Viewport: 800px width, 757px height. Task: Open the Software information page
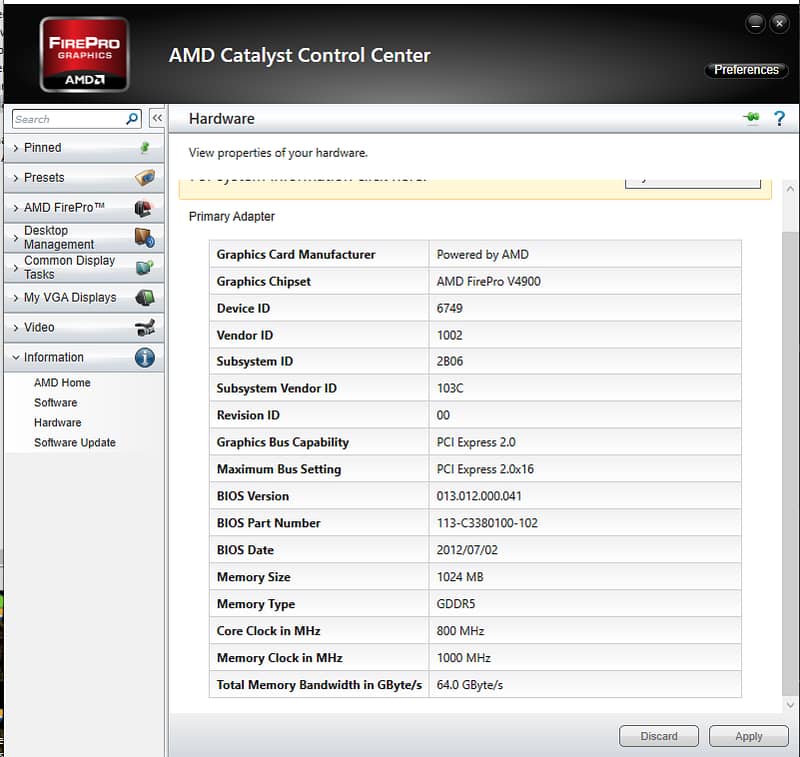point(56,402)
